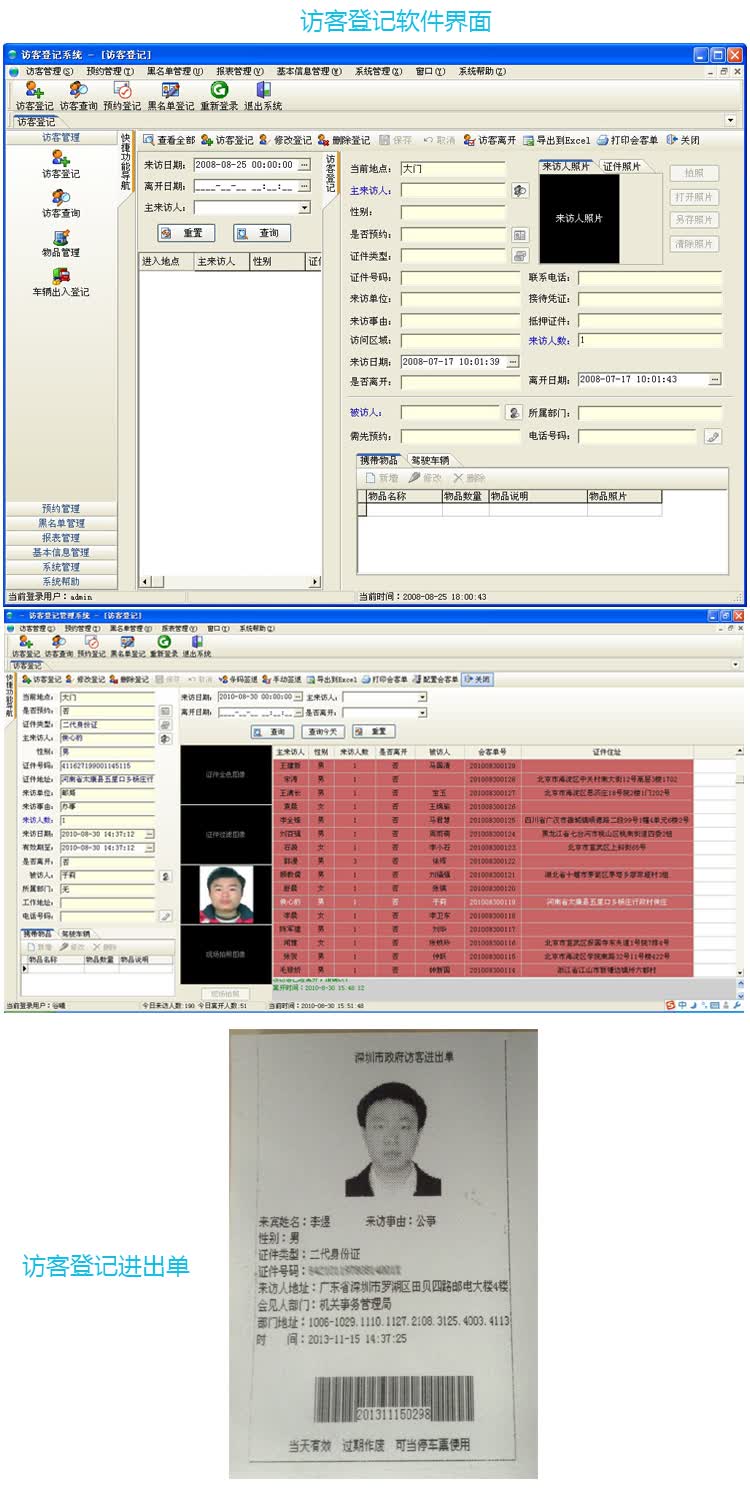
Task: Click 关闭 at end of upper window's action toolbar
Action: pyautogui.click(x=683, y=141)
